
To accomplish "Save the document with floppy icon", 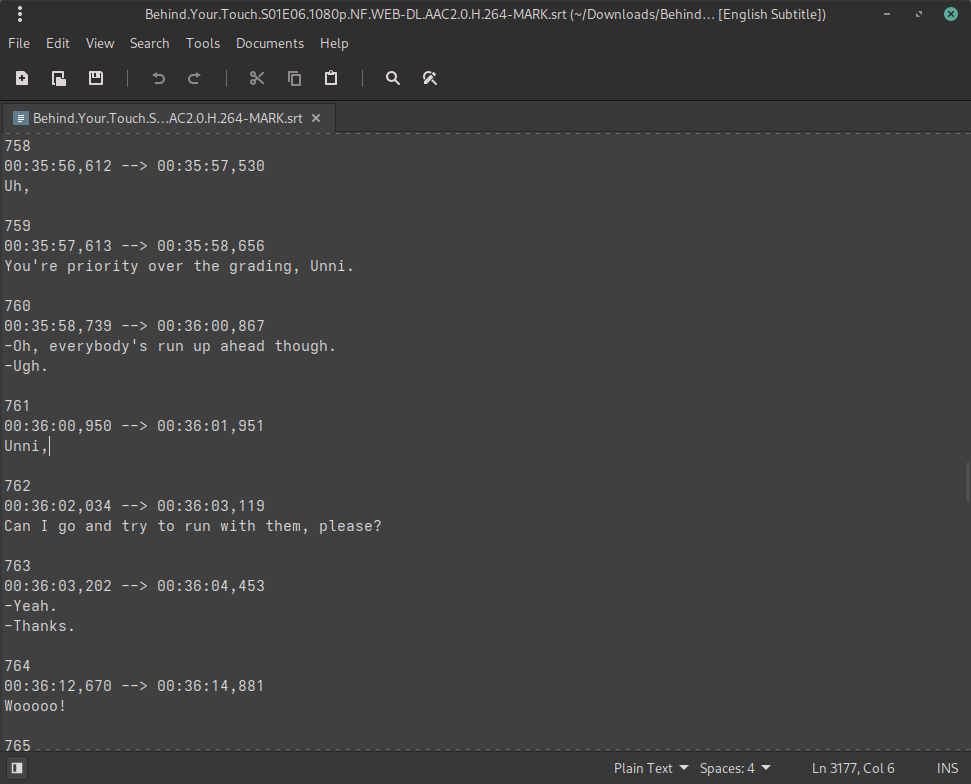I will coord(96,78).
